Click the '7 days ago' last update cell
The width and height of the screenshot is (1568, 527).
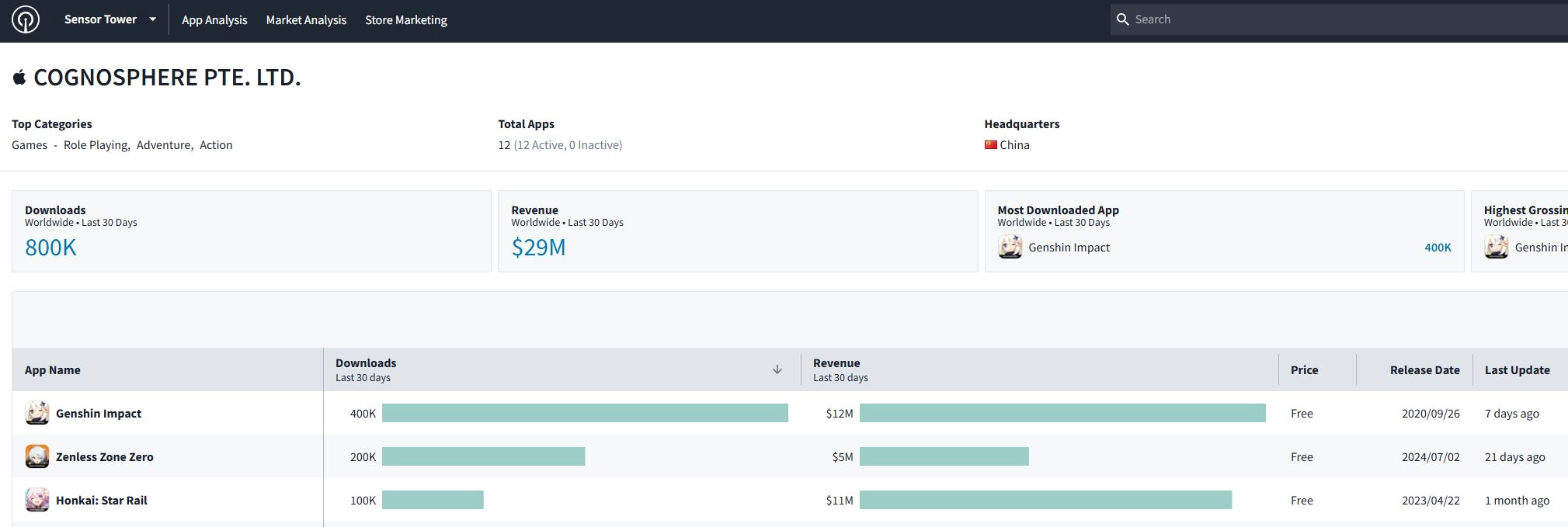coord(1511,414)
